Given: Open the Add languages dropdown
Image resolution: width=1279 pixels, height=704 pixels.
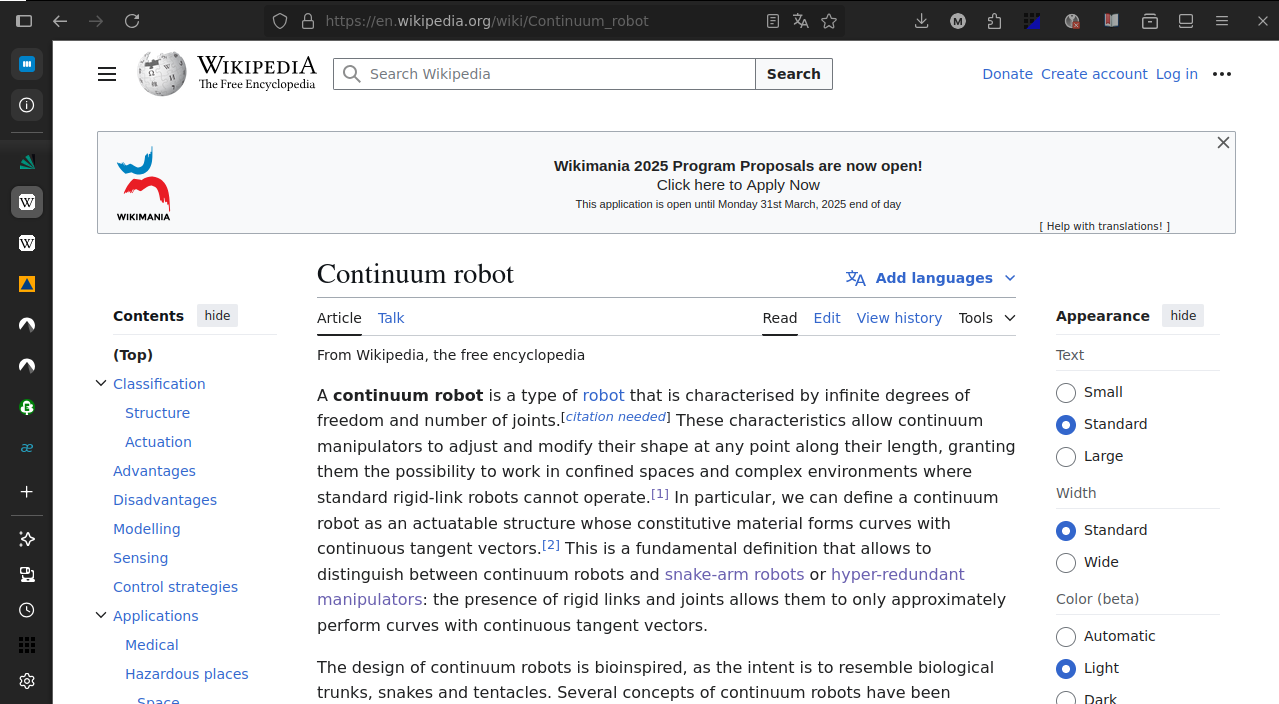Looking at the screenshot, I should [931, 278].
